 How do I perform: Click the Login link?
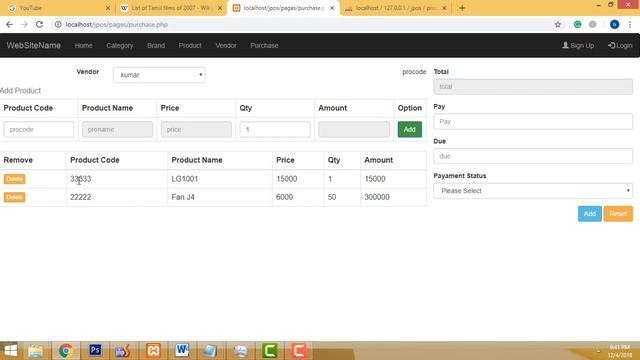click(620, 45)
